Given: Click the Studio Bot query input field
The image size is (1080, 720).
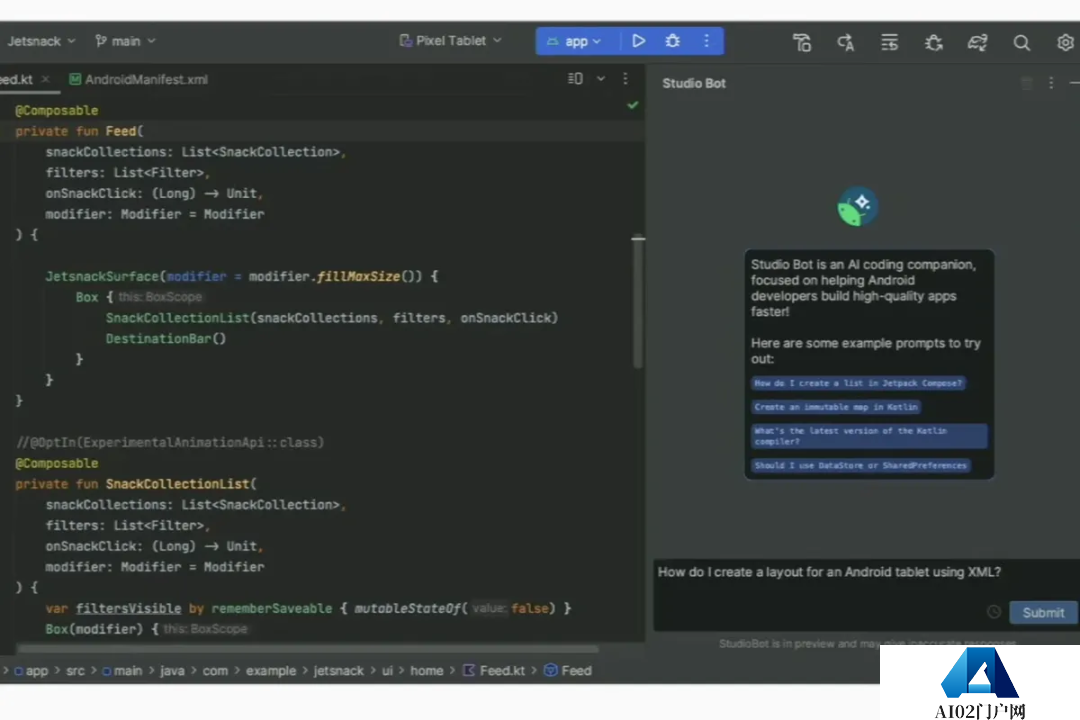Looking at the screenshot, I should (865, 595).
